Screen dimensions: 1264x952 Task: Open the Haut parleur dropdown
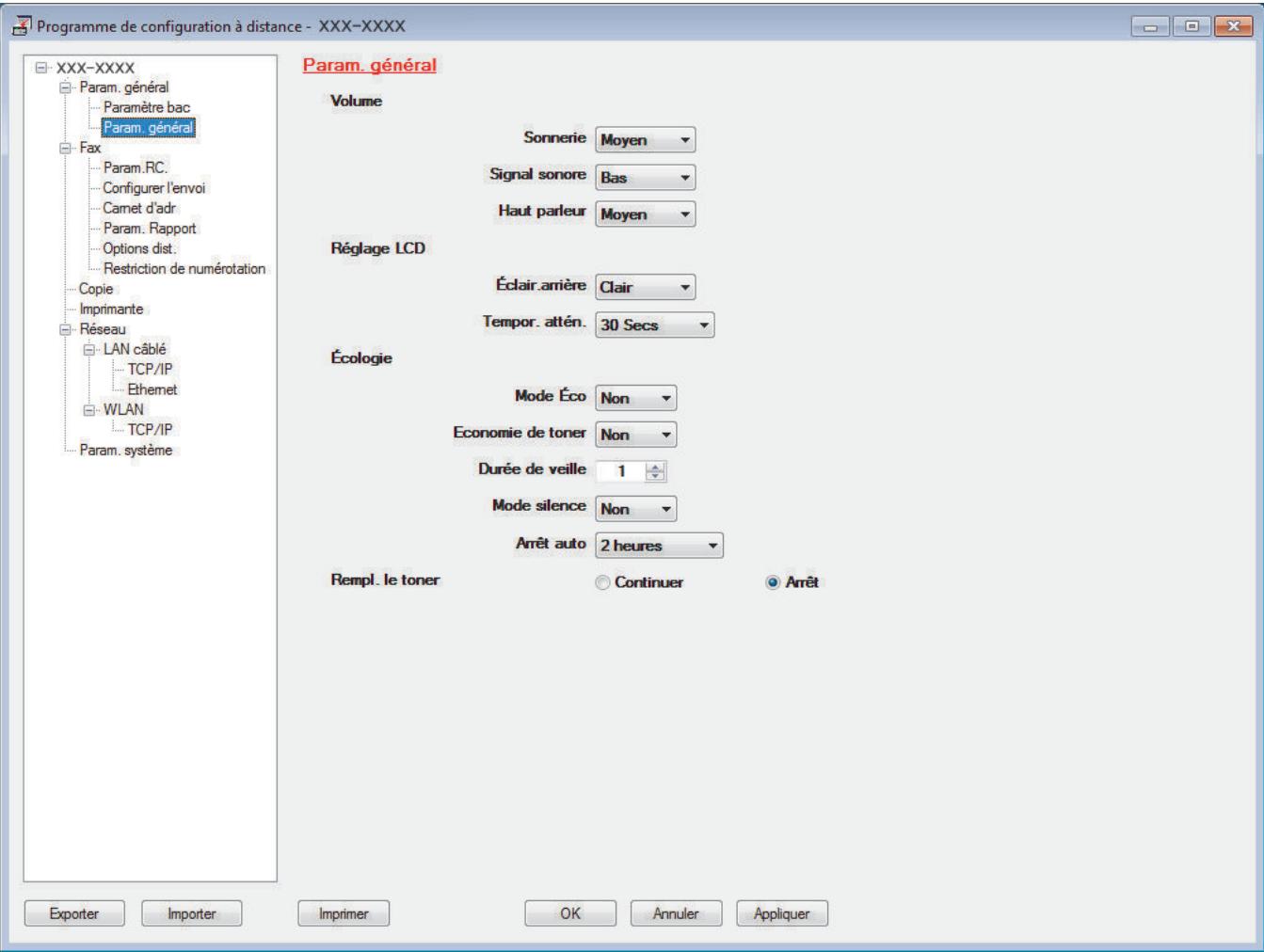[646, 214]
